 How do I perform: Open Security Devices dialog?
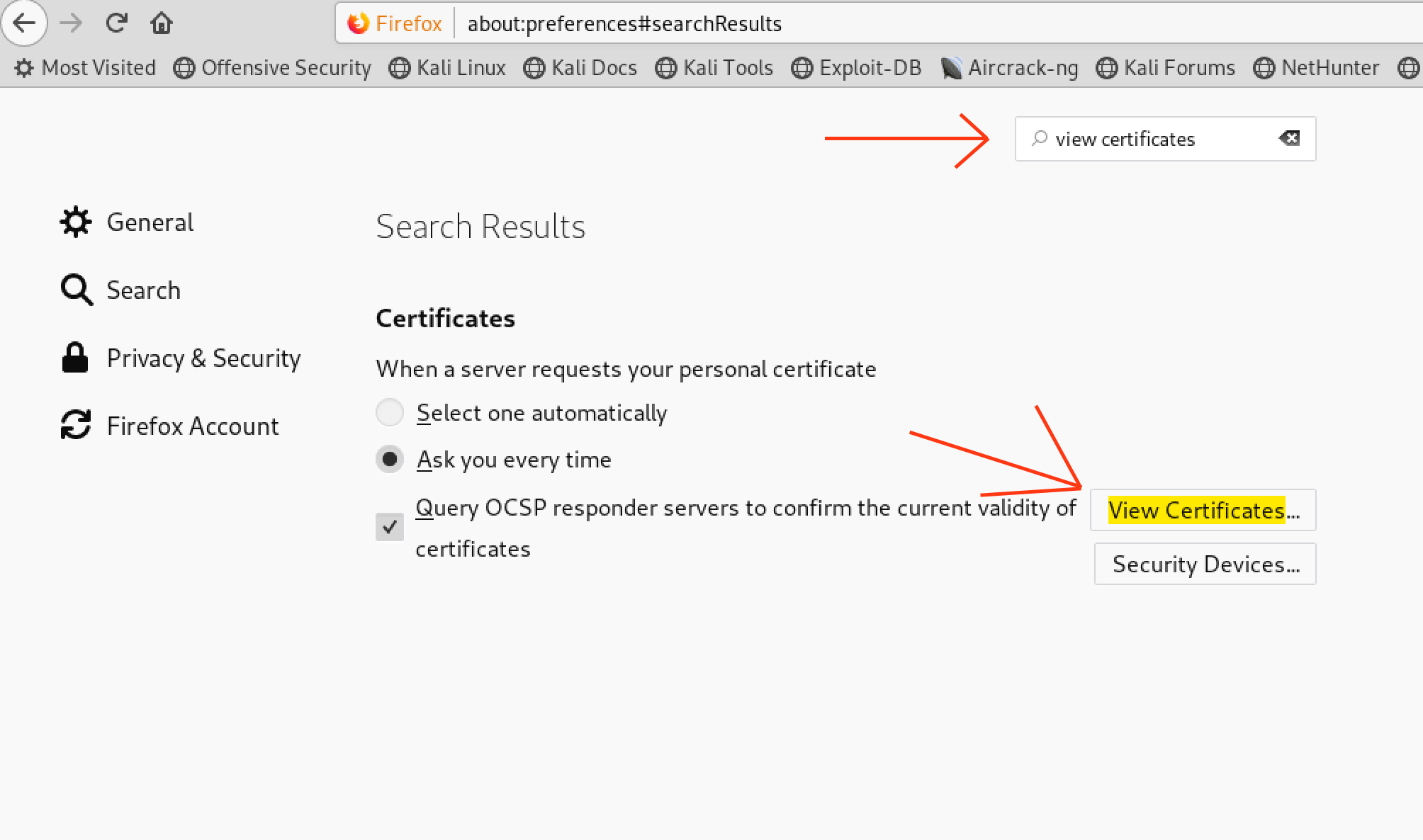(1205, 564)
